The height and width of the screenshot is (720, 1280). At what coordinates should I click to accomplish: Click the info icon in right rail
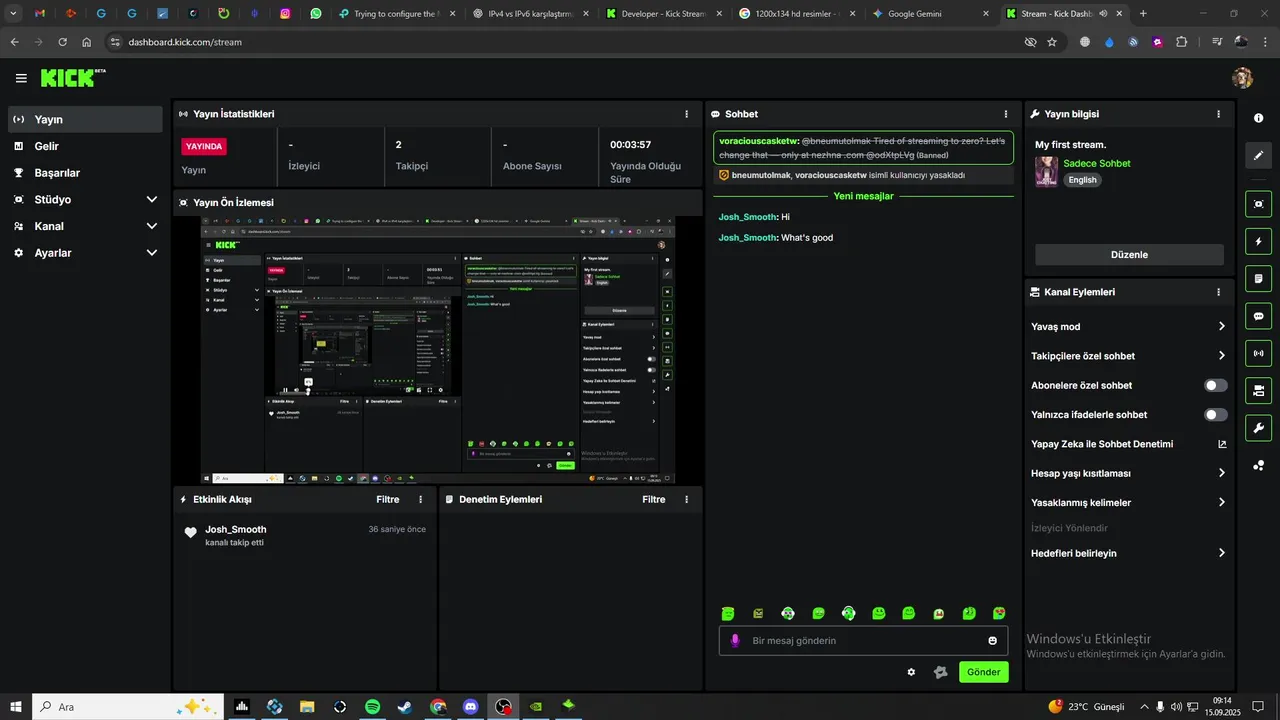pos(1259,118)
